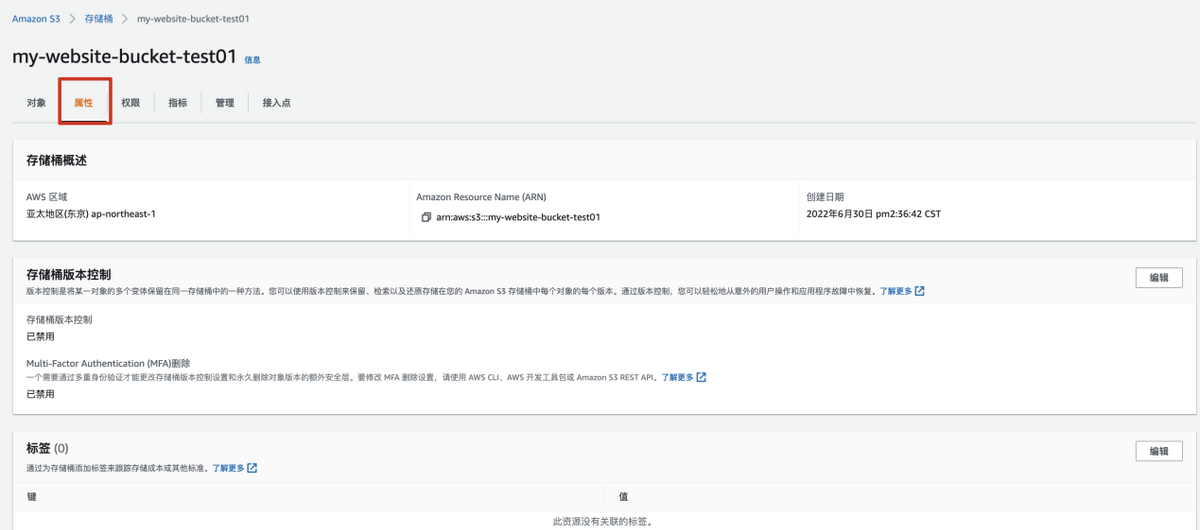Screen dimensions: 1200x530
Task: Click the region value 亚太地区(东京) ap-northeast-1
Action: (x=91, y=214)
